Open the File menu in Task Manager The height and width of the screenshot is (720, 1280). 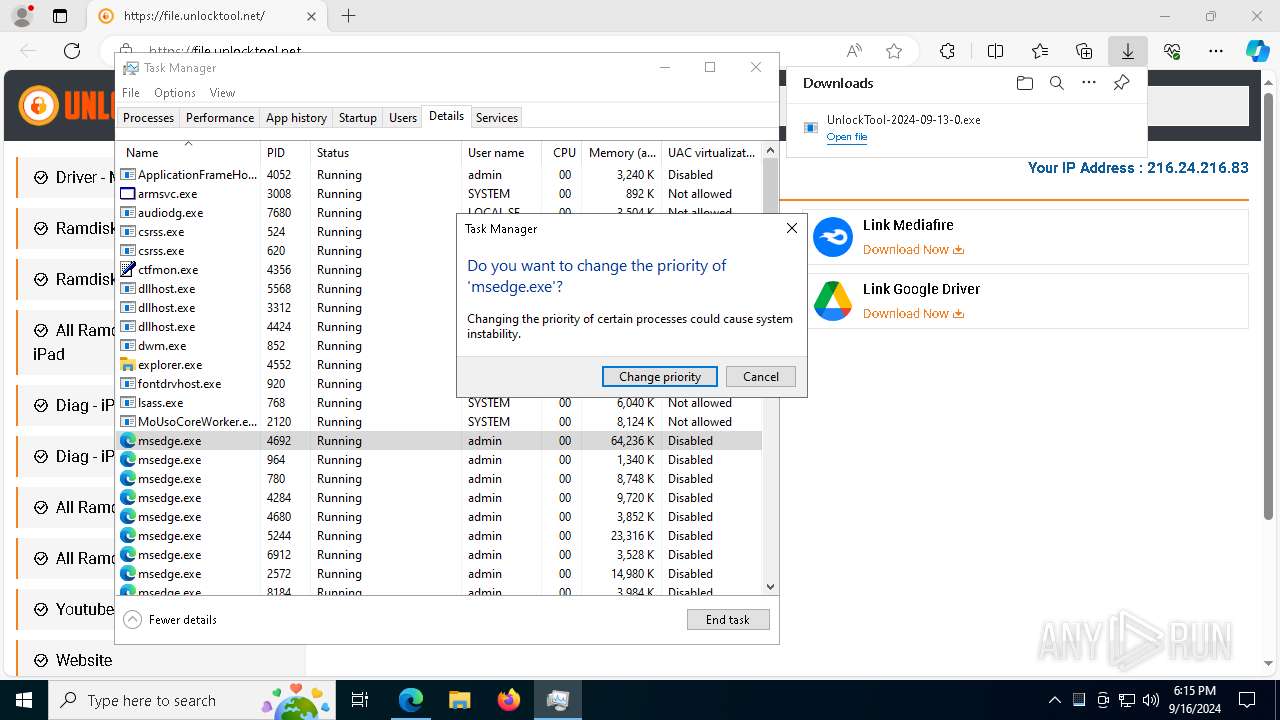pos(131,93)
